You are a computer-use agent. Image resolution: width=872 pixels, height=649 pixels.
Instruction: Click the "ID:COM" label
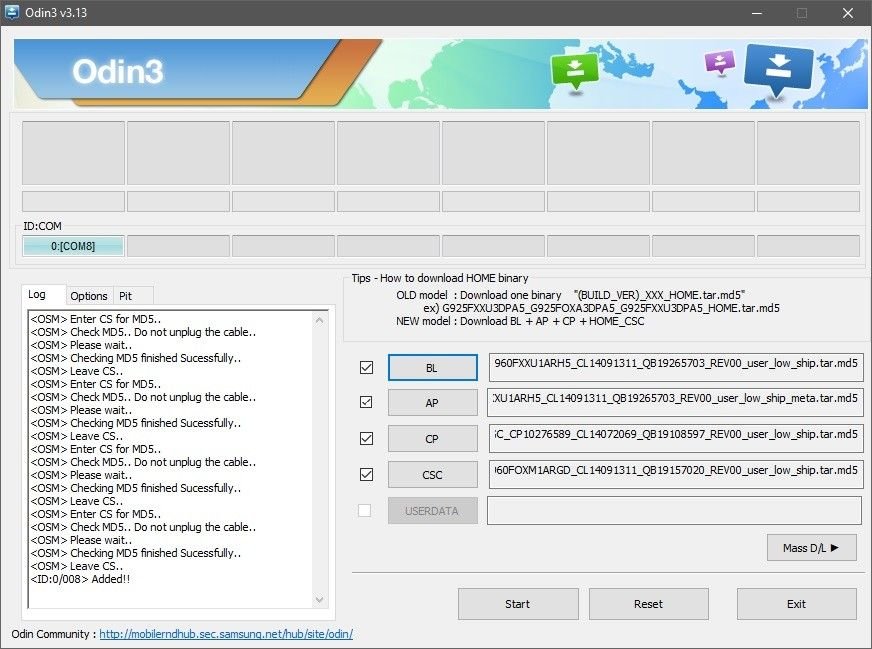42,226
